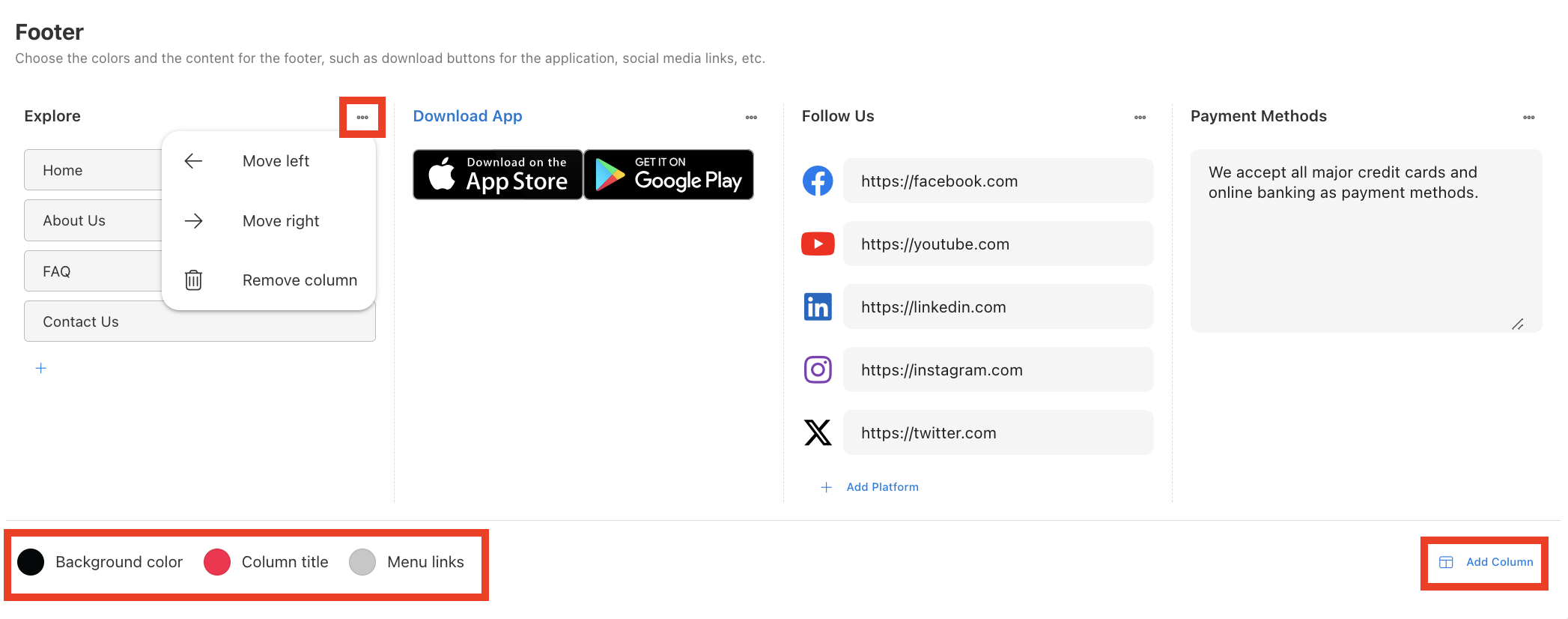This screenshot has height=619, width=1568.
Task: Click the Payment Methods description text area
Action: tap(1366, 241)
